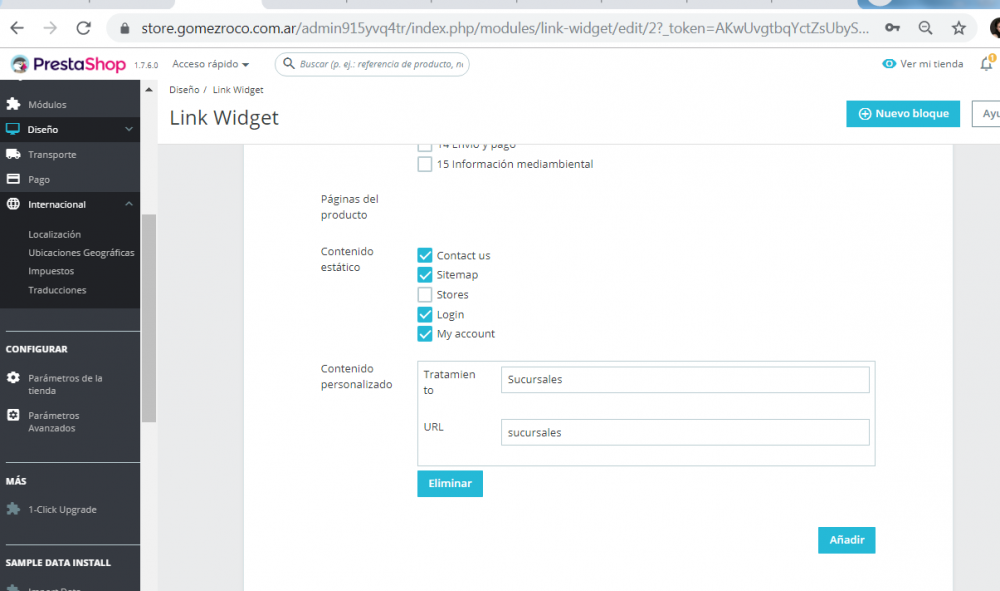Open the Acceso rápido dropdown
This screenshot has width=1000, height=591.
pos(210,64)
